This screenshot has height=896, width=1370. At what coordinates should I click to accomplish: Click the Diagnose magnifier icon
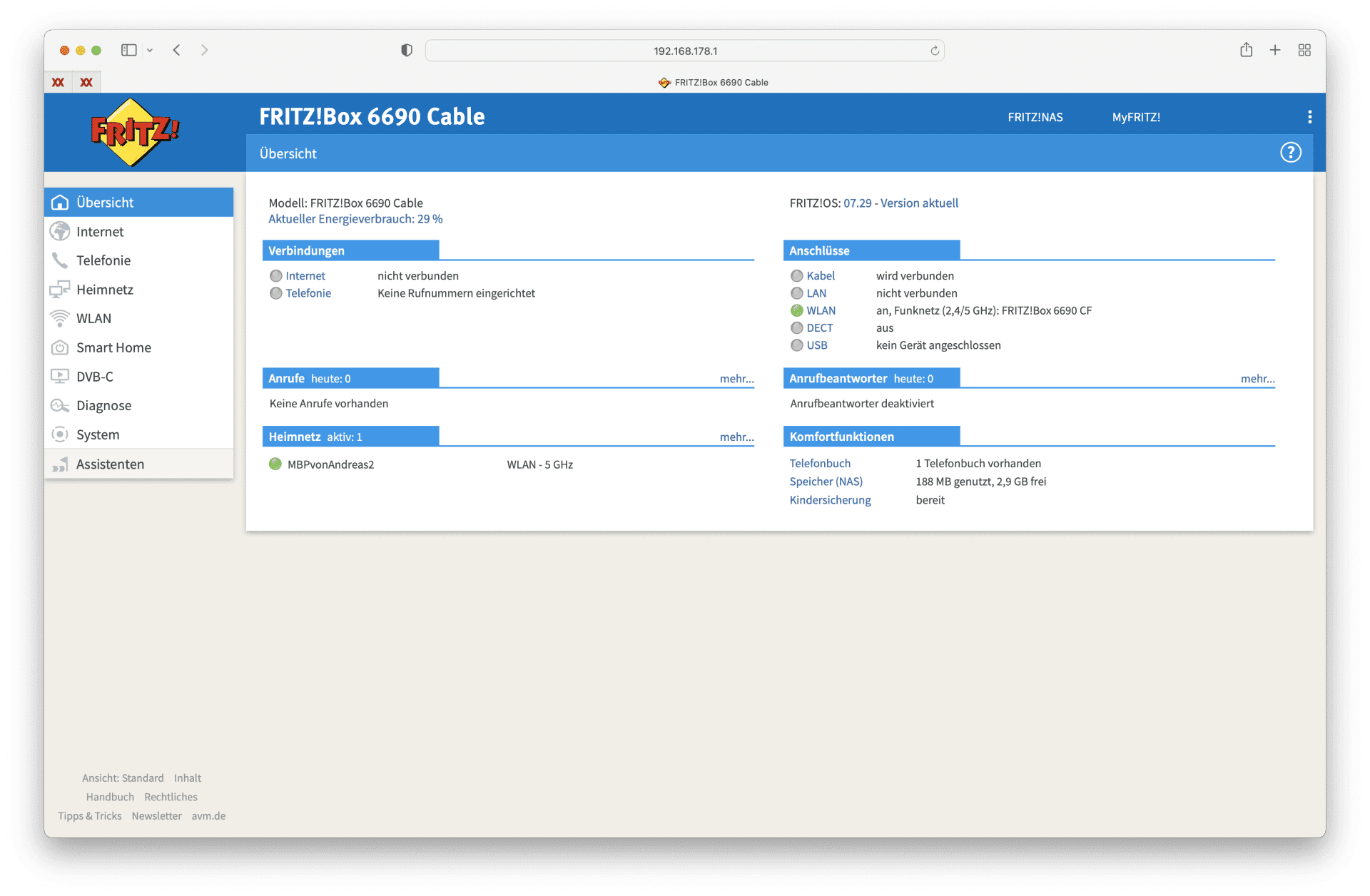60,405
